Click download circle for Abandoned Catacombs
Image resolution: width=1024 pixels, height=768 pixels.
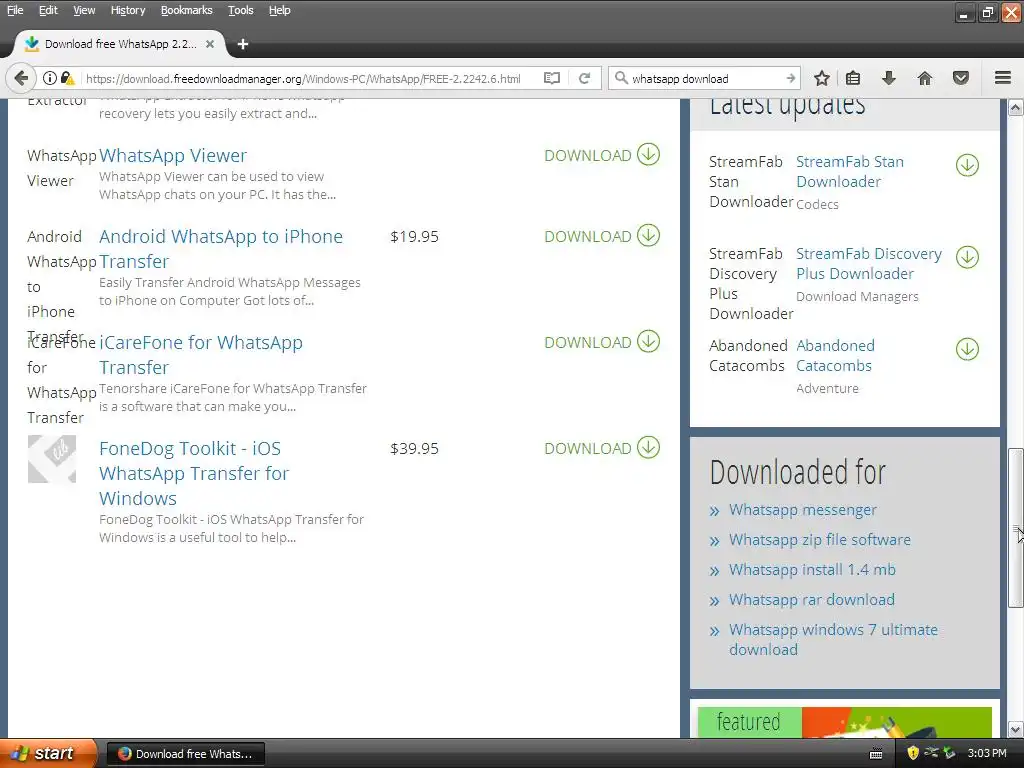click(967, 349)
